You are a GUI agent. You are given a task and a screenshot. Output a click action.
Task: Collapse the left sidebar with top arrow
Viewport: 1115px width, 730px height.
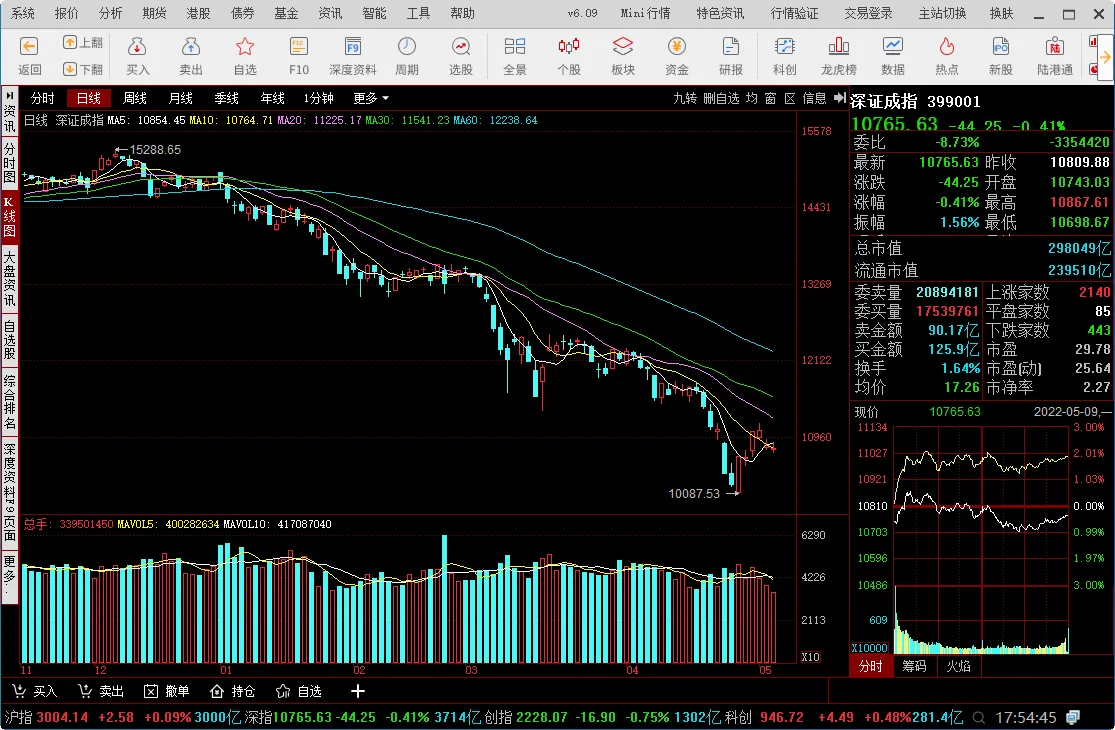point(9,95)
